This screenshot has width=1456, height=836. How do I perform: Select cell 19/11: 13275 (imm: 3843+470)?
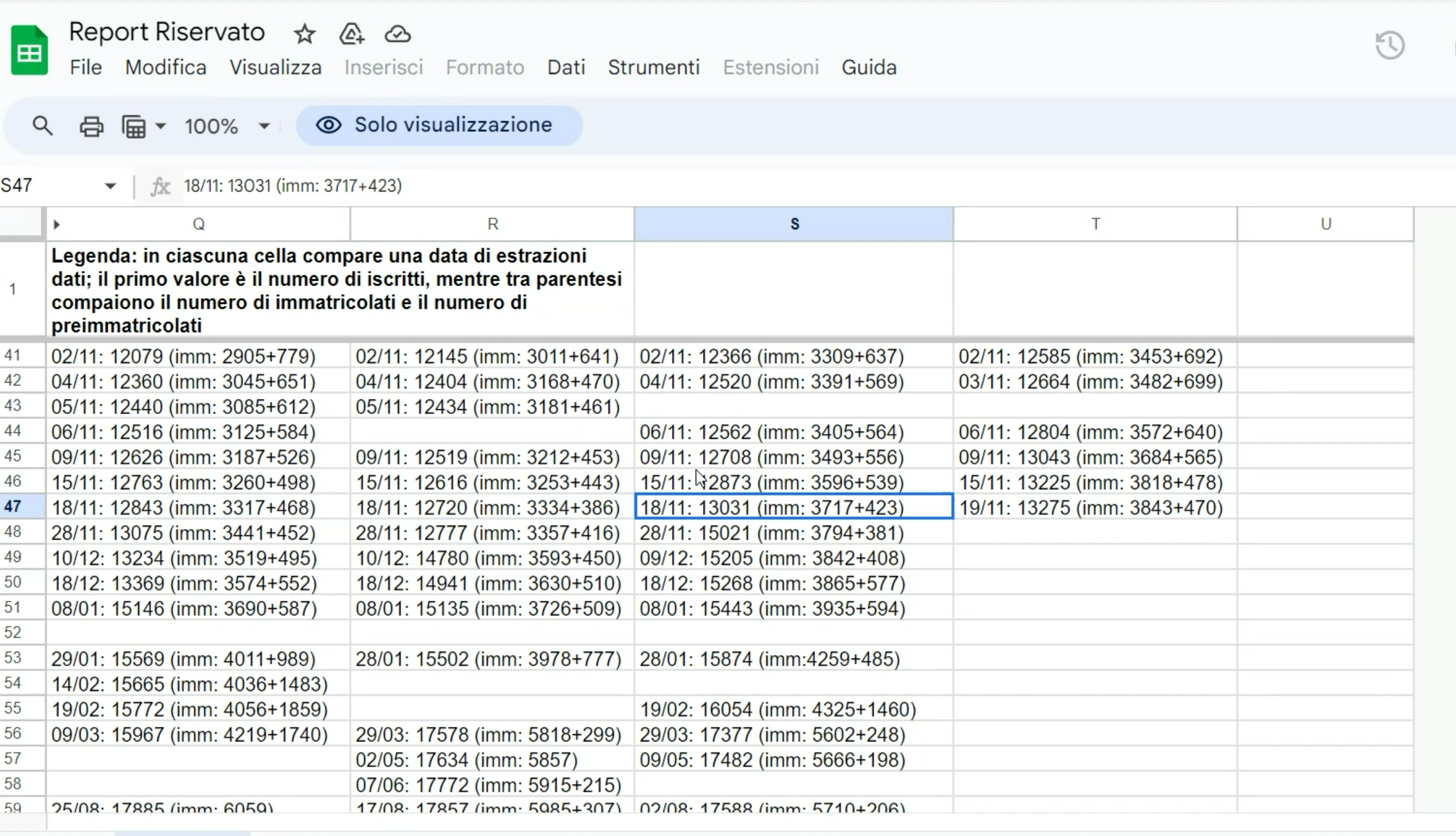[x=1095, y=507]
